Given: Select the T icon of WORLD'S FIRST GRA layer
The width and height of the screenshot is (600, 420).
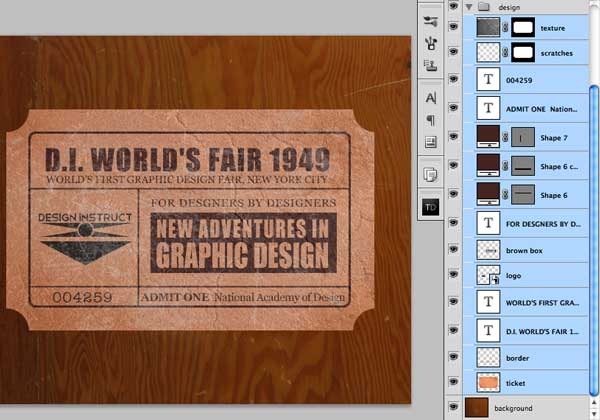Looking at the screenshot, I should tap(488, 302).
